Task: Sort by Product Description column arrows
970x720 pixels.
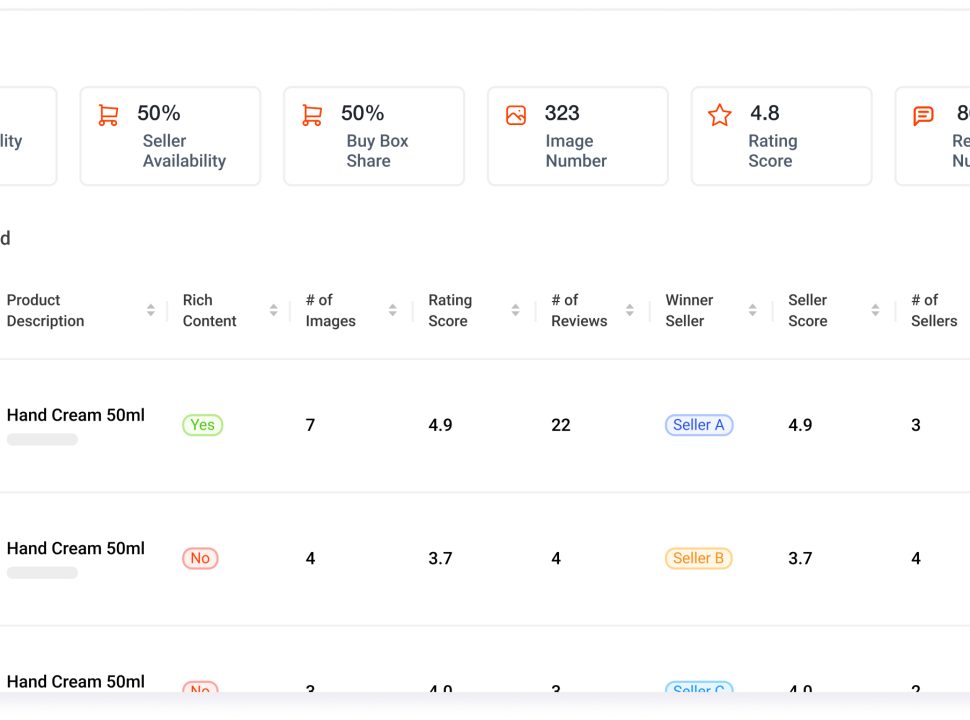Action: coord(151,311)
